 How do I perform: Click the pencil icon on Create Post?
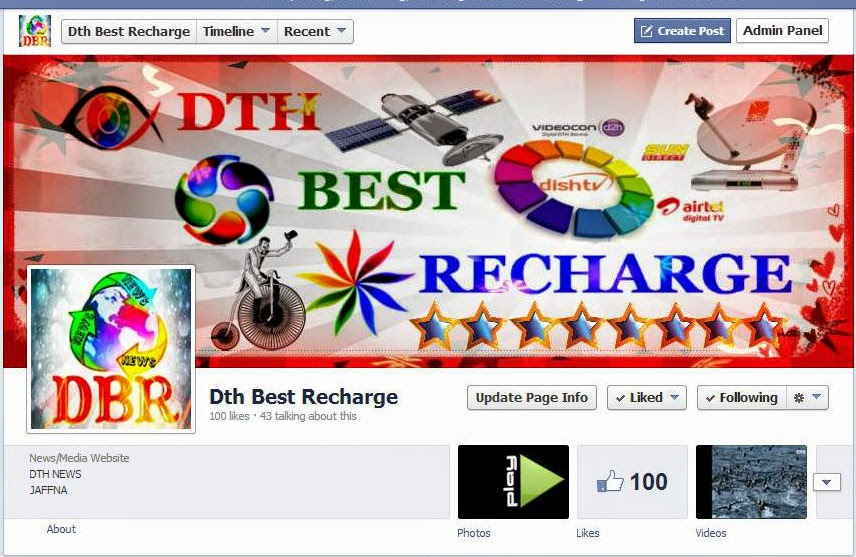(x=646, y=31)
